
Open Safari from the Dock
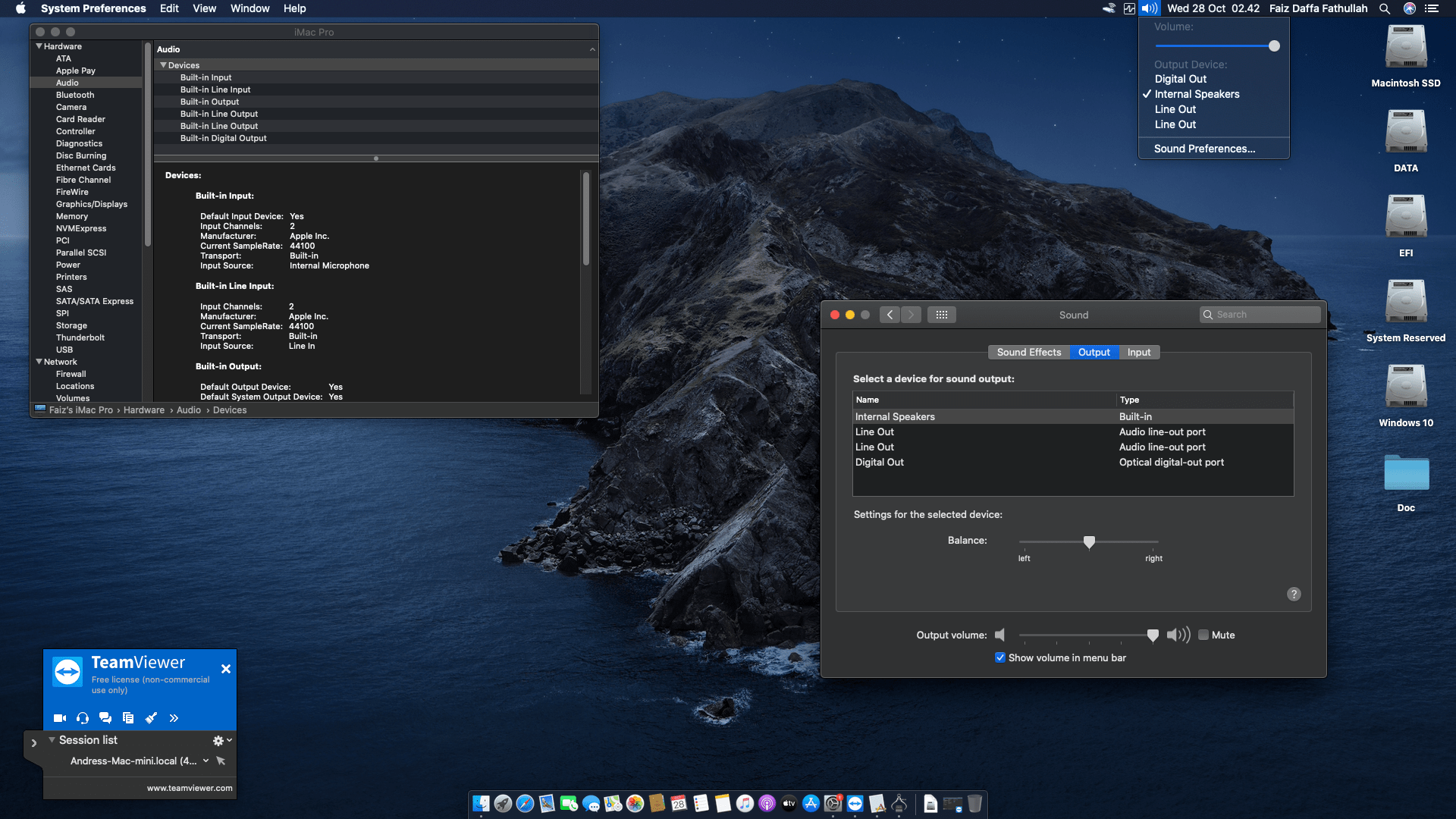click(x=525, y=804)
